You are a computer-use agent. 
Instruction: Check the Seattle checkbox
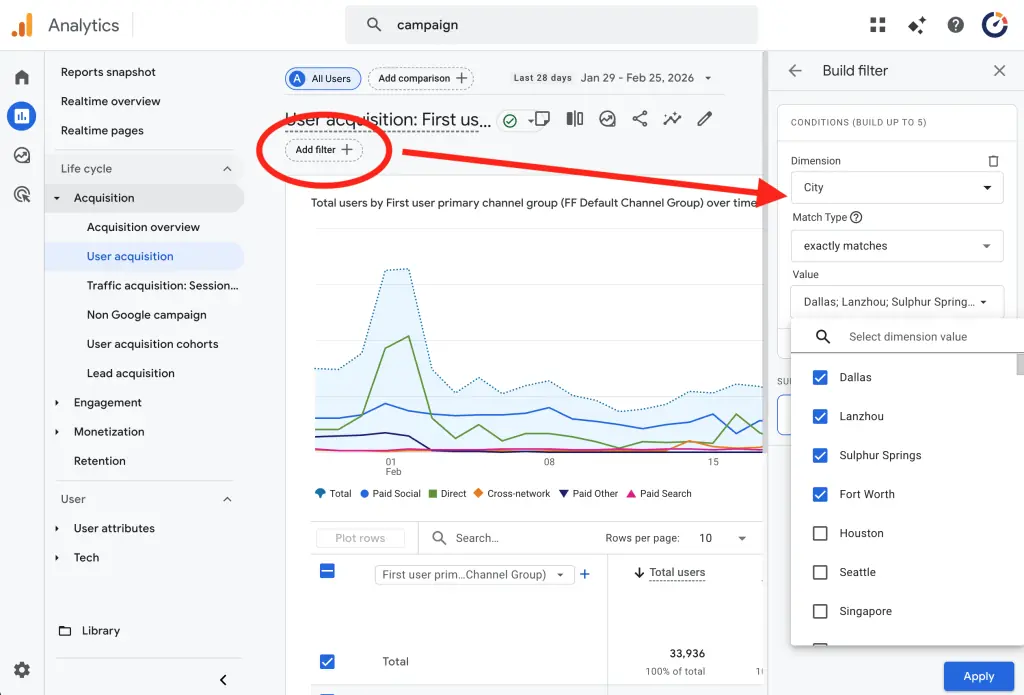coord(820,572)
